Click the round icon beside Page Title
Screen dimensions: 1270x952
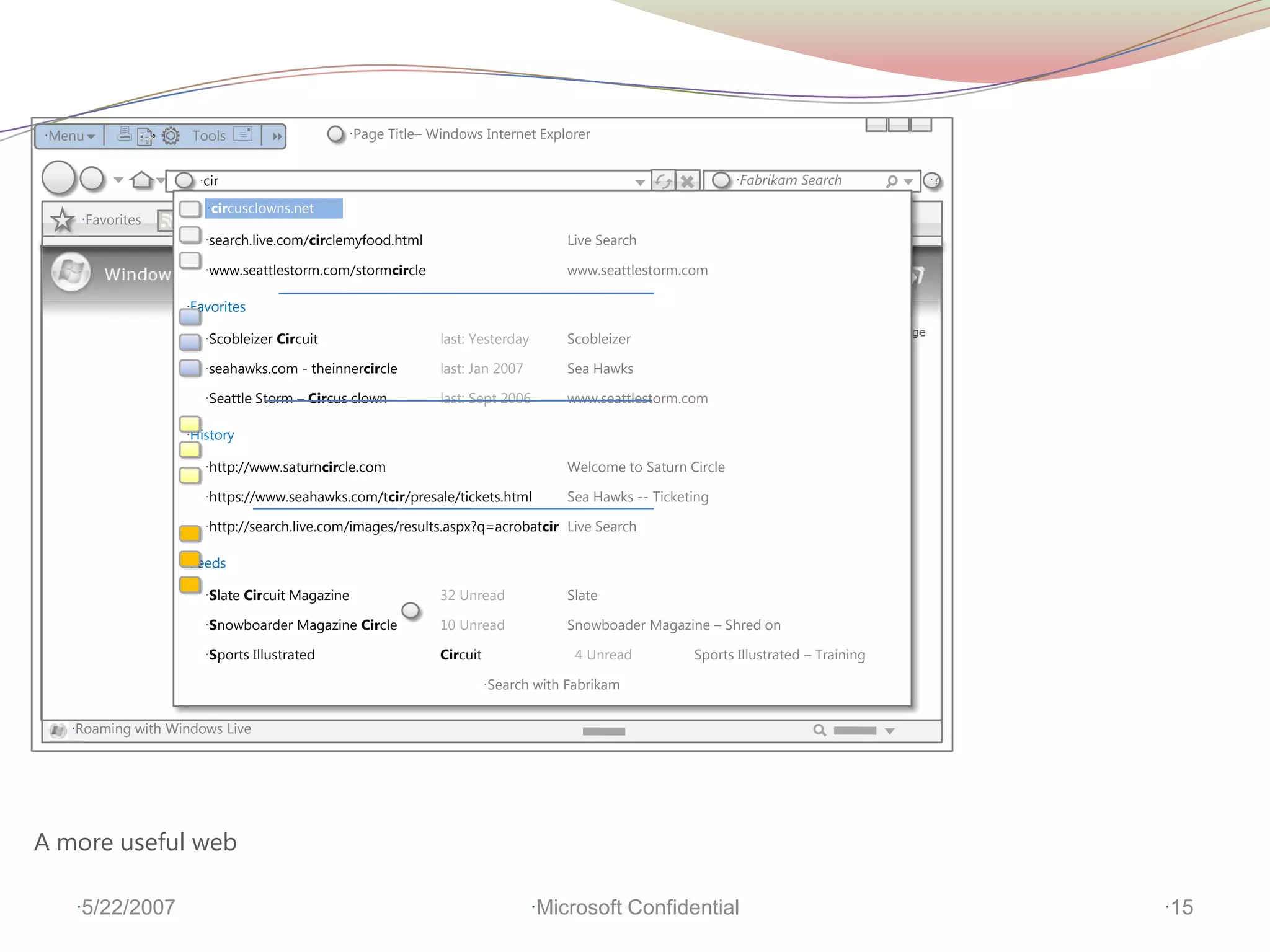(335, 134)
